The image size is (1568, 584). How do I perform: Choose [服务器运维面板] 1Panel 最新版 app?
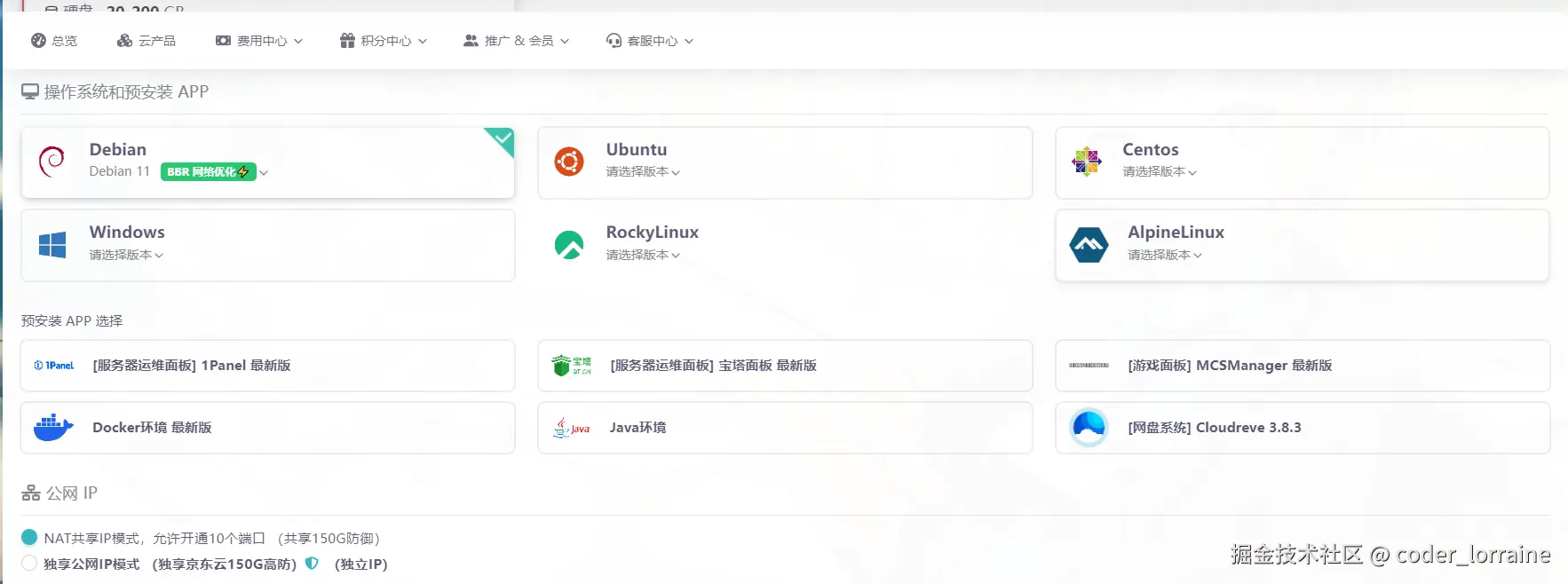coord(267,366)
